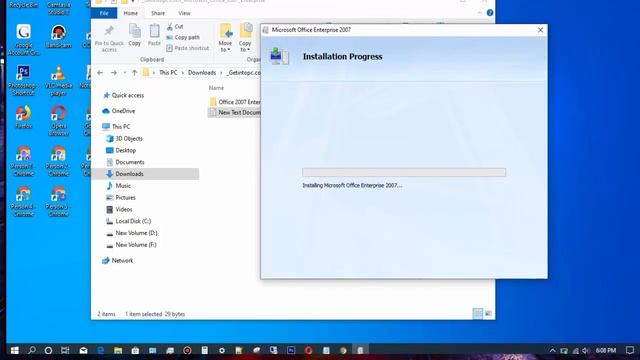The width and height of the screenshot is (640, 360).
Task: Open Microsoft Edge on the taskbar
Action: click(100, 350)
